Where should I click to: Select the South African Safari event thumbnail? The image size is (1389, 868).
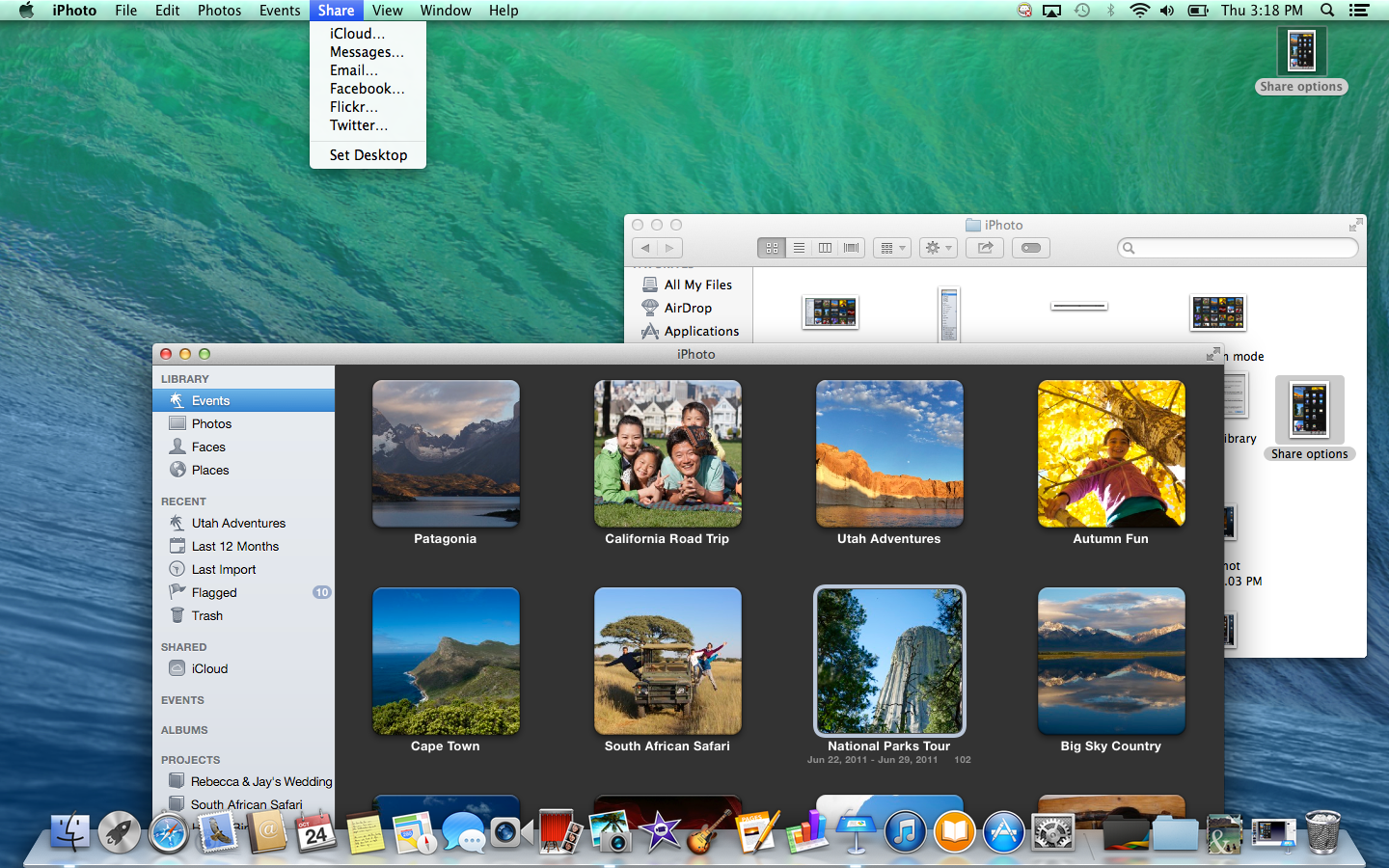(x=667, y=661)
